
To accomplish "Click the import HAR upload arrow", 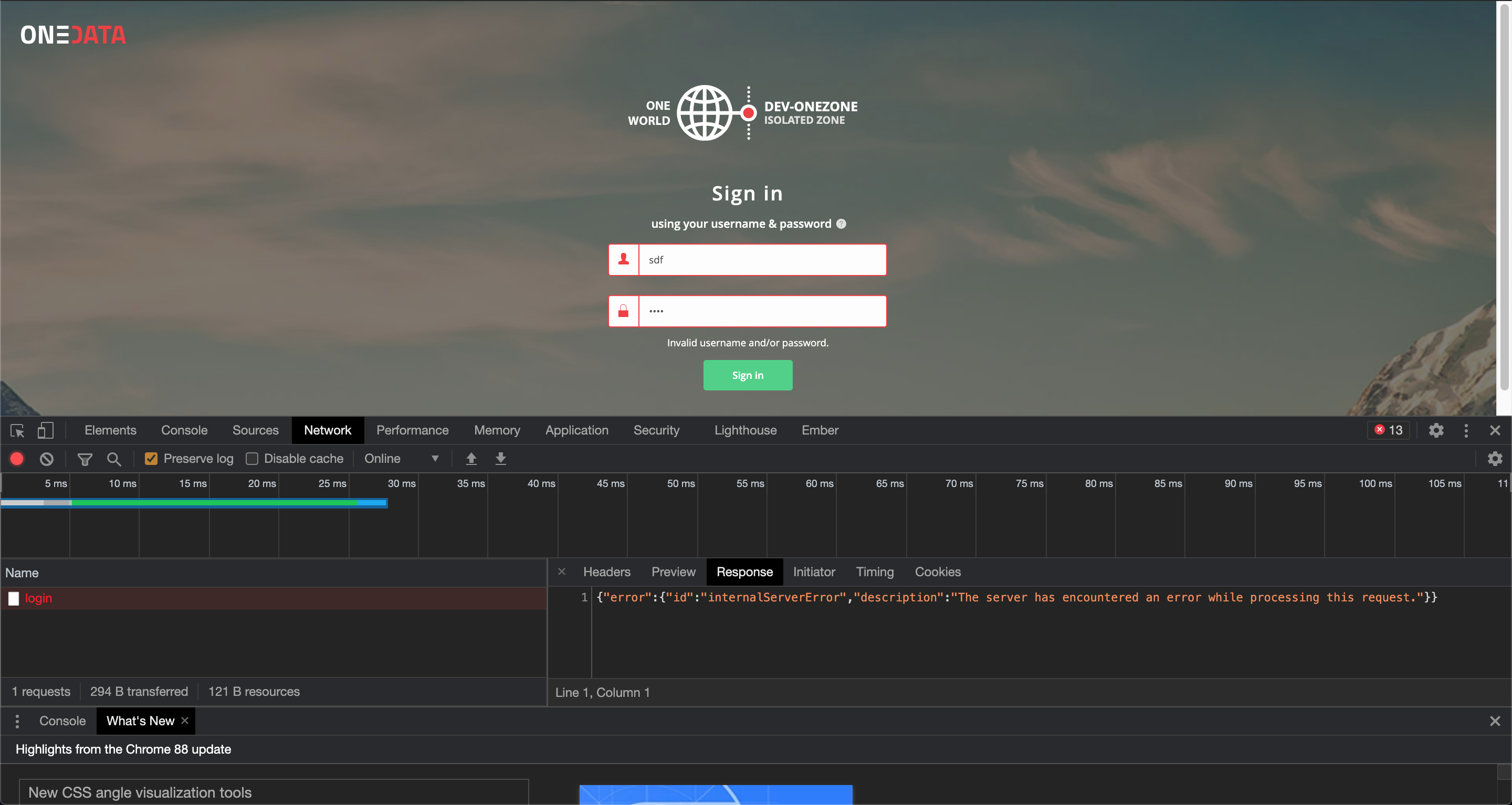I will [x=471, y=459].
